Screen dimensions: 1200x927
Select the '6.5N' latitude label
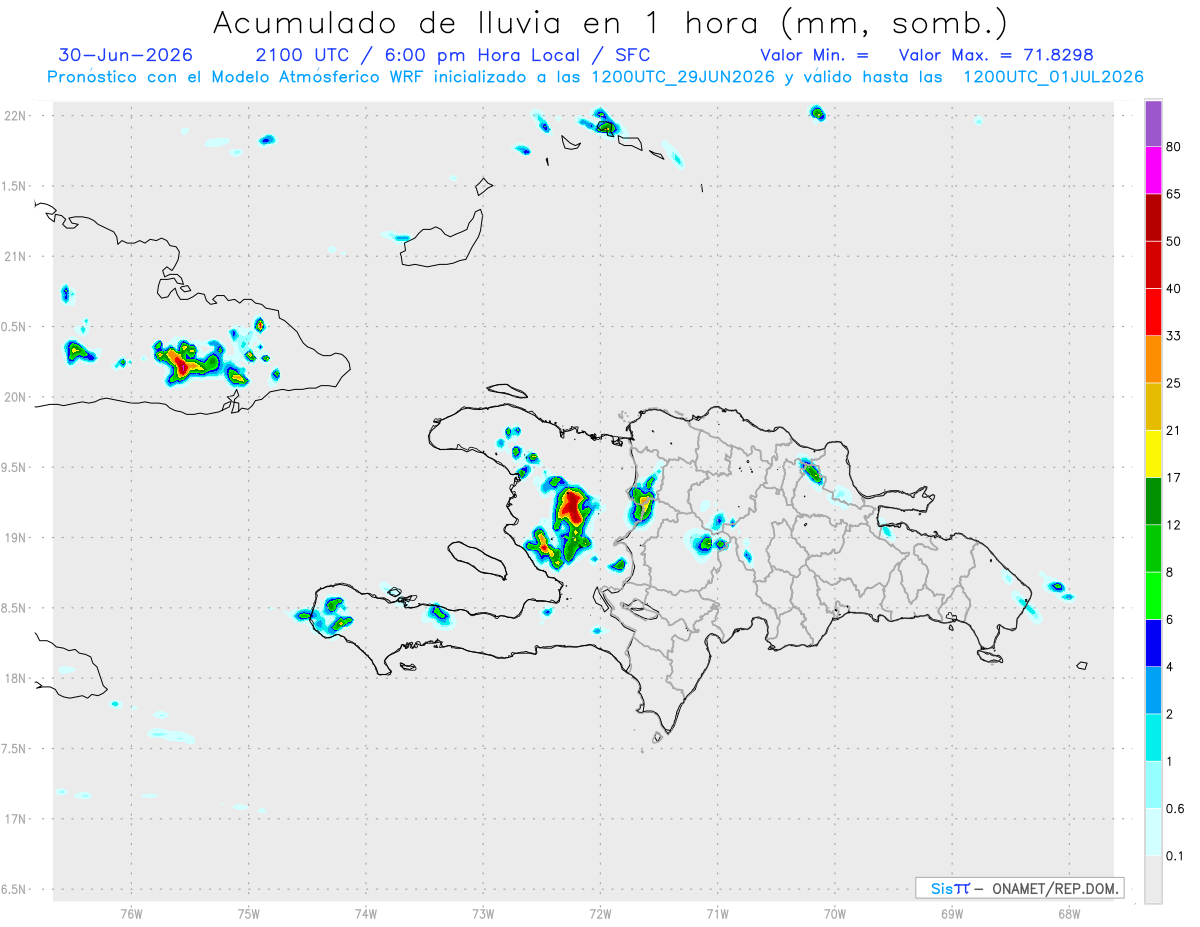tap(15, 890)
